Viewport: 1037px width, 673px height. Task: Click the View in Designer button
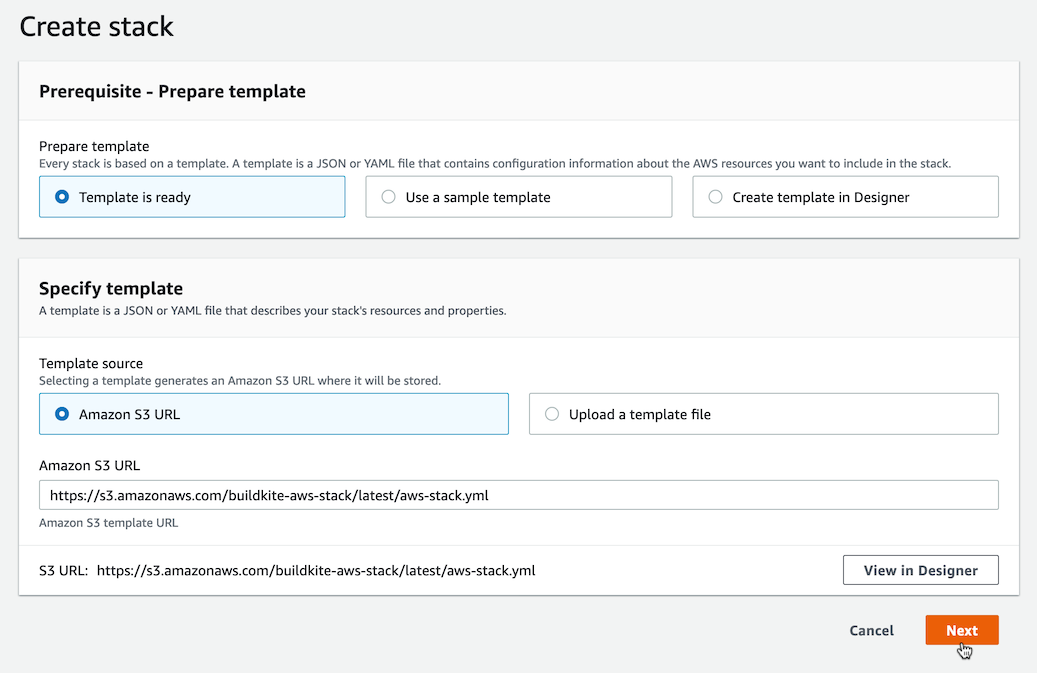tap(920, 569)
